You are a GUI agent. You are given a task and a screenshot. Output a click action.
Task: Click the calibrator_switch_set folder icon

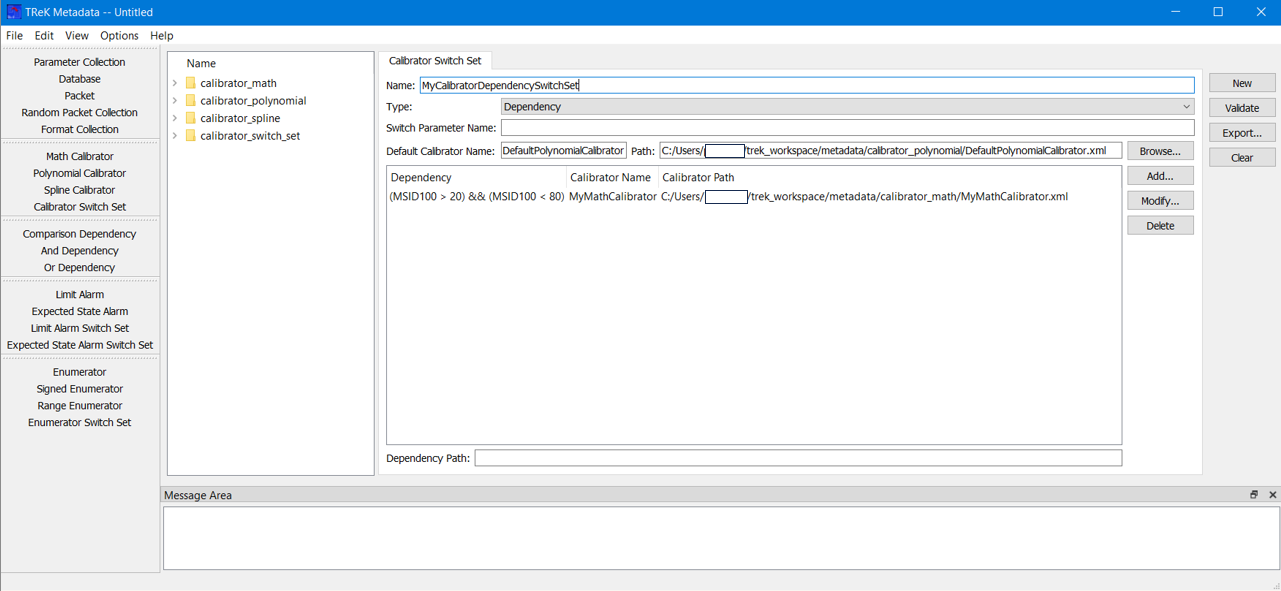click(190, 136)
